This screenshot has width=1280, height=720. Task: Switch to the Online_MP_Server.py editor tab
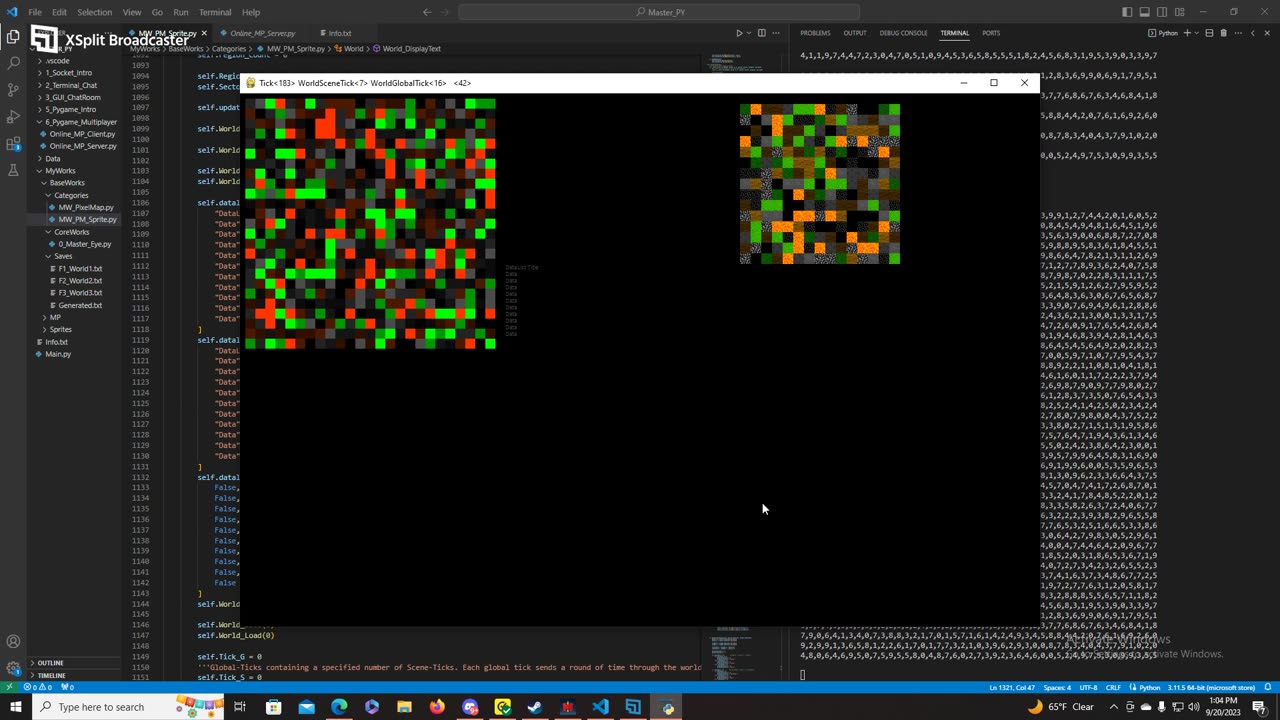click(262, 33)
